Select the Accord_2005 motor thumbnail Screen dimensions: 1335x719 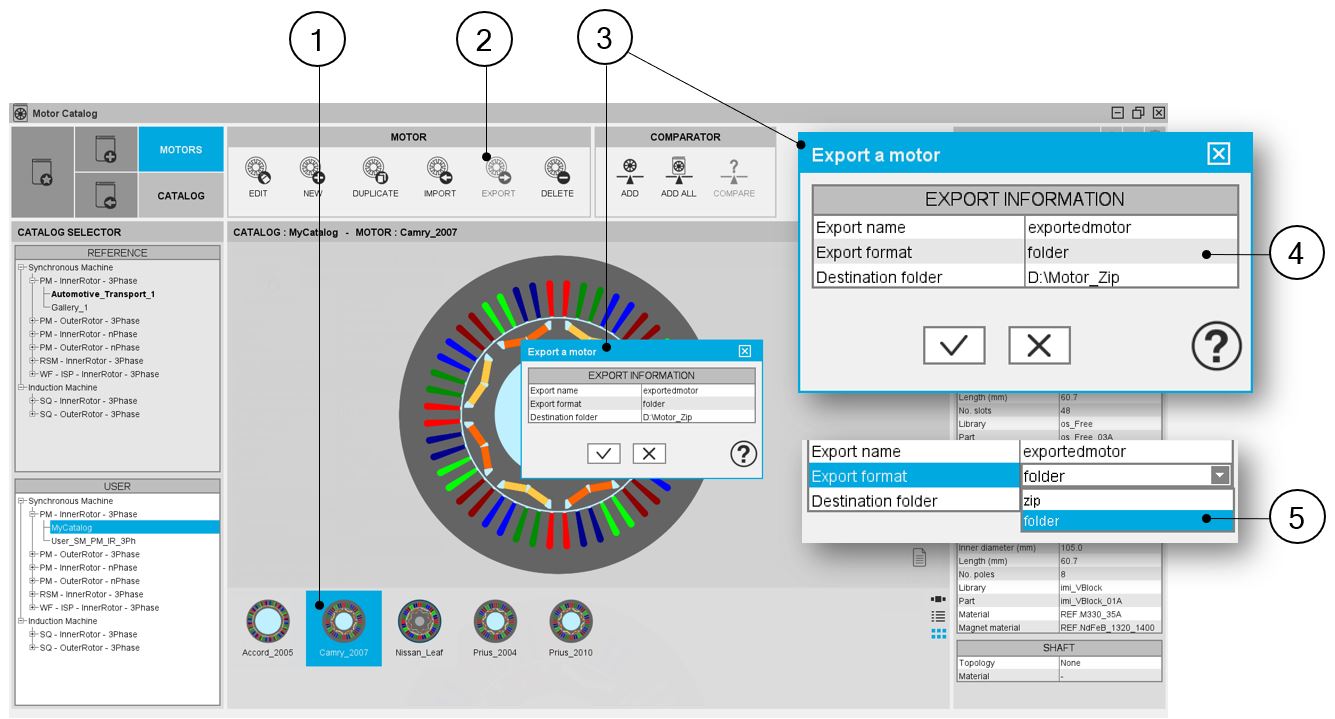pyautogui.click(x=267, y=628)
